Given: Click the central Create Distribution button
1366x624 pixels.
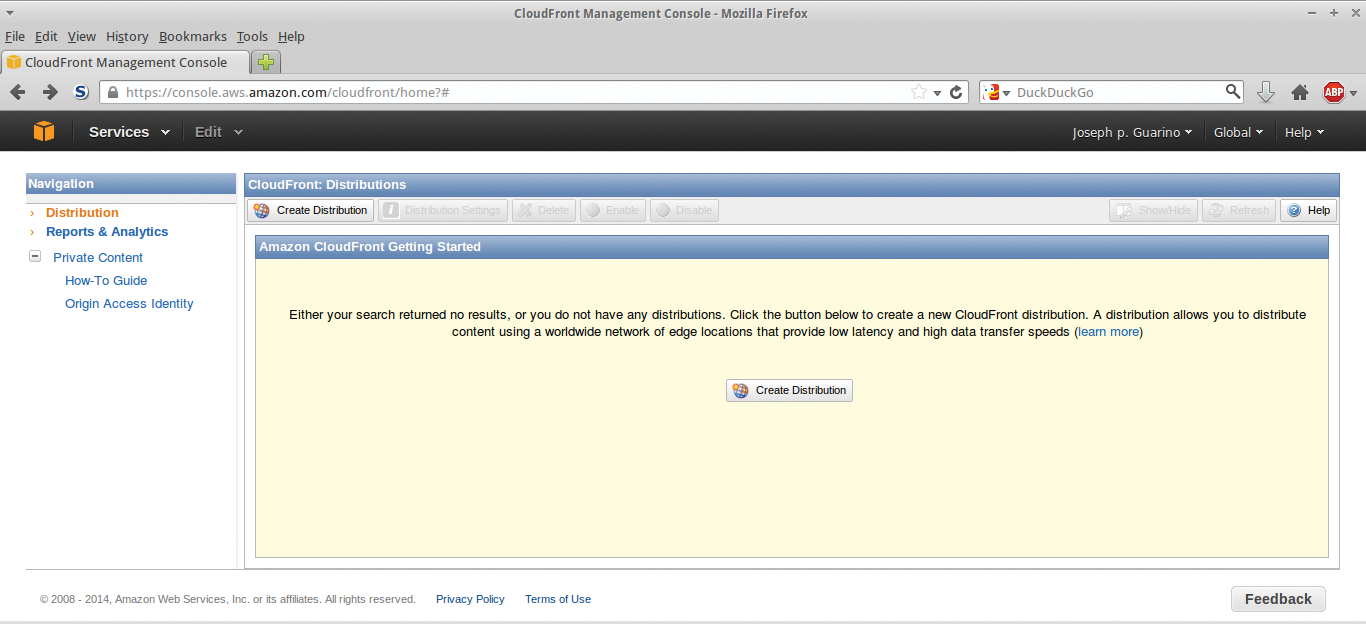Looking at the screenshot, I should point(789,390).
